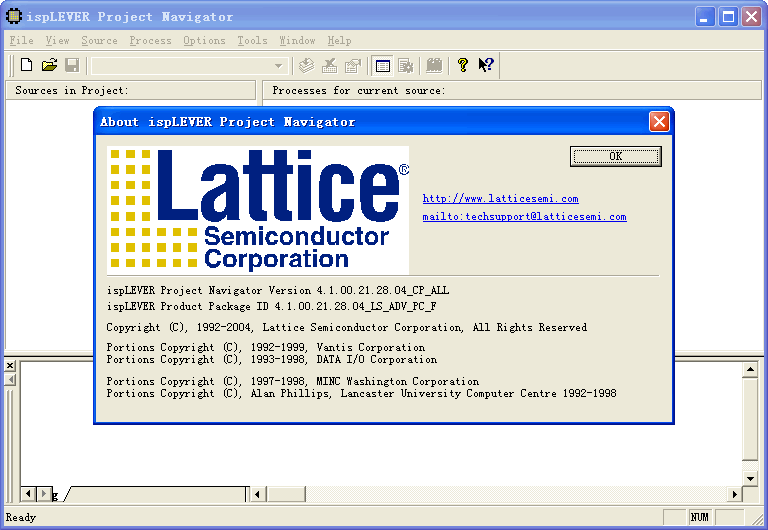Click the chip library book icon
768x530 pixels.
point(434,65)
